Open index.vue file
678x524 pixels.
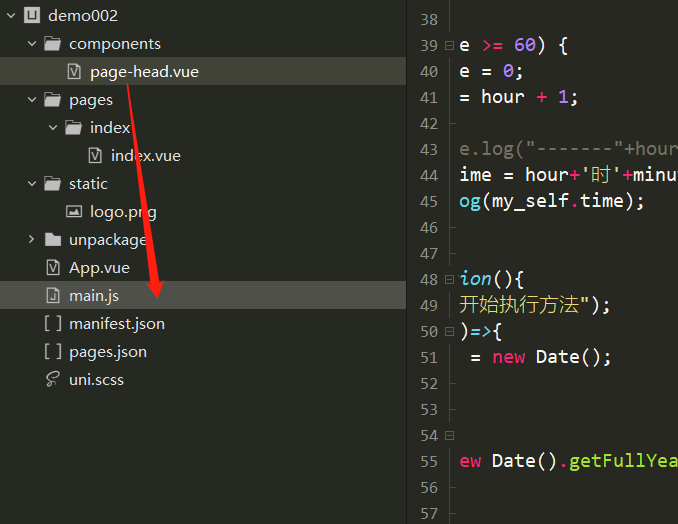[146, 156]
